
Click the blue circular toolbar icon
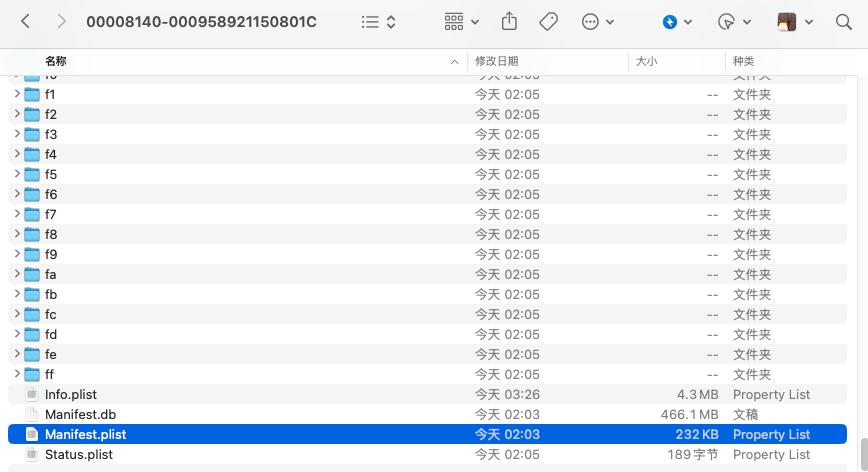click(x=670, y=22)
